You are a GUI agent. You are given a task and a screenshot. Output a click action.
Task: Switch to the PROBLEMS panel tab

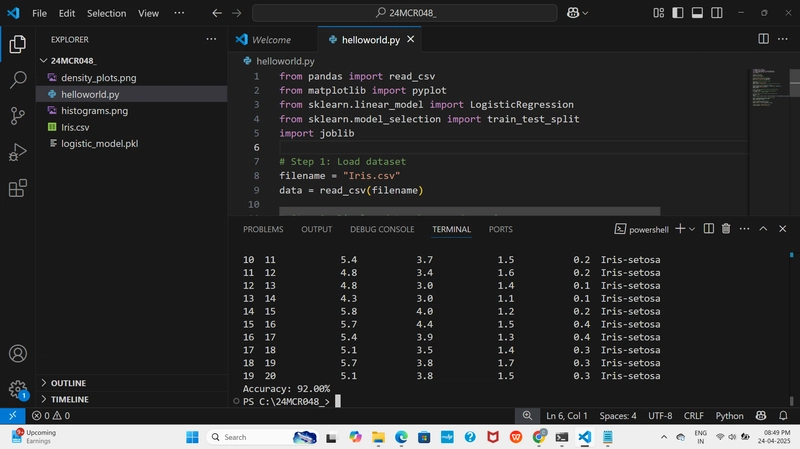(263, 229)
